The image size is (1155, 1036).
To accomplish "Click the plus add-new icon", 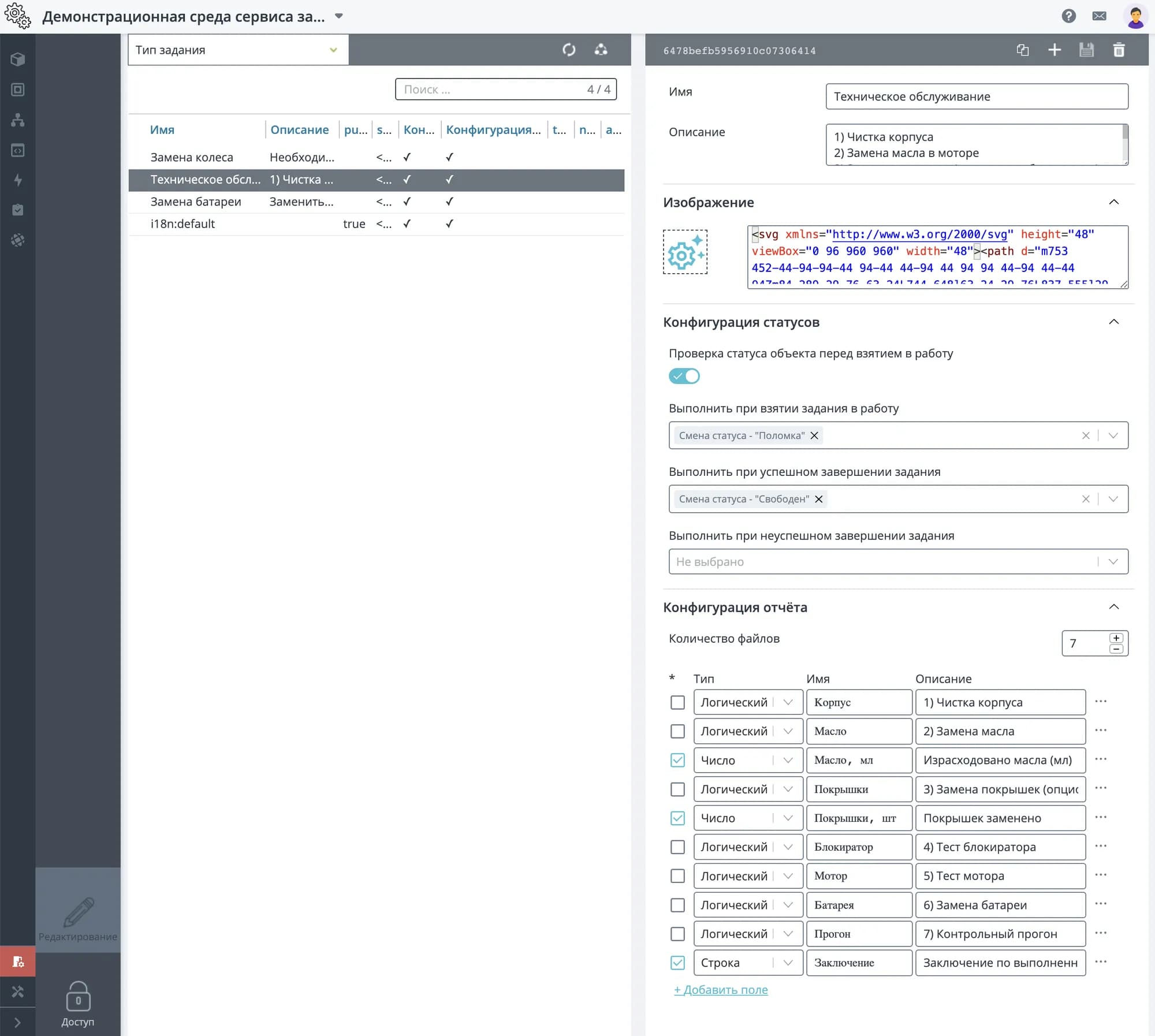I will (x=1055, y=50).
